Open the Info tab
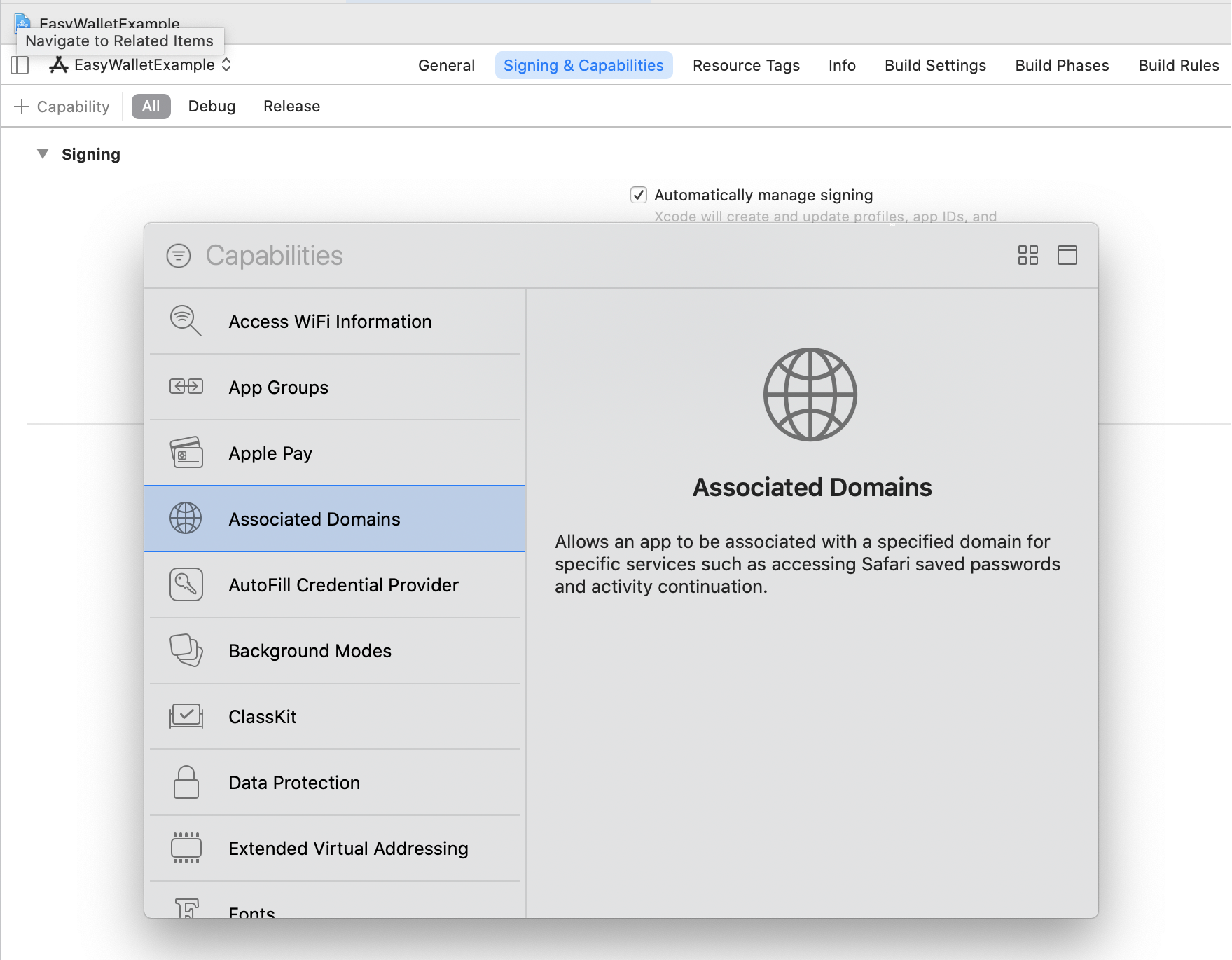This screenshot has height=960, width=1232. 842,65
